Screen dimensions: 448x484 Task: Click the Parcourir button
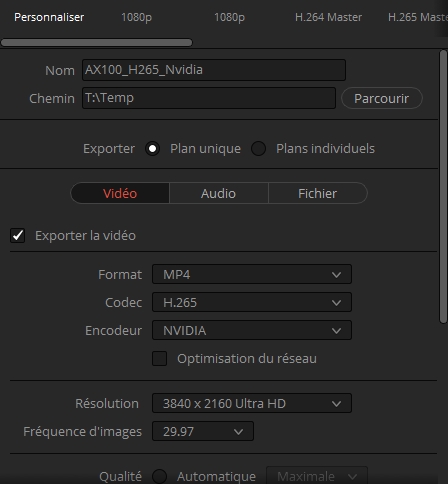tap(382, 98)
